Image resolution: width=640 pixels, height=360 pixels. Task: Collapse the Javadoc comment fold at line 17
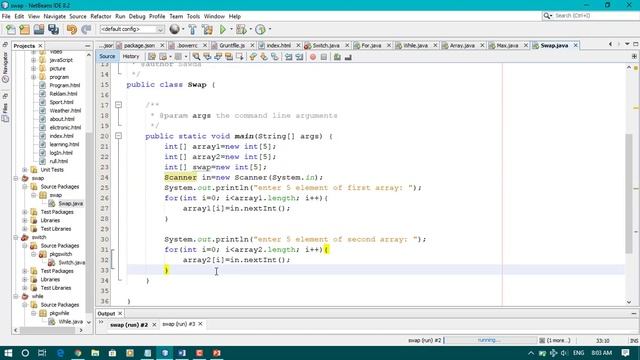(118, 105)
